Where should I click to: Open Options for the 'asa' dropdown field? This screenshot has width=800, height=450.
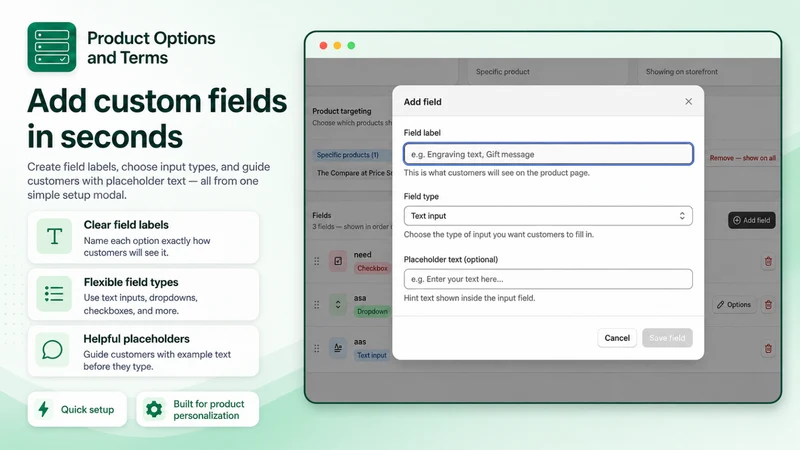coord(734,305)
